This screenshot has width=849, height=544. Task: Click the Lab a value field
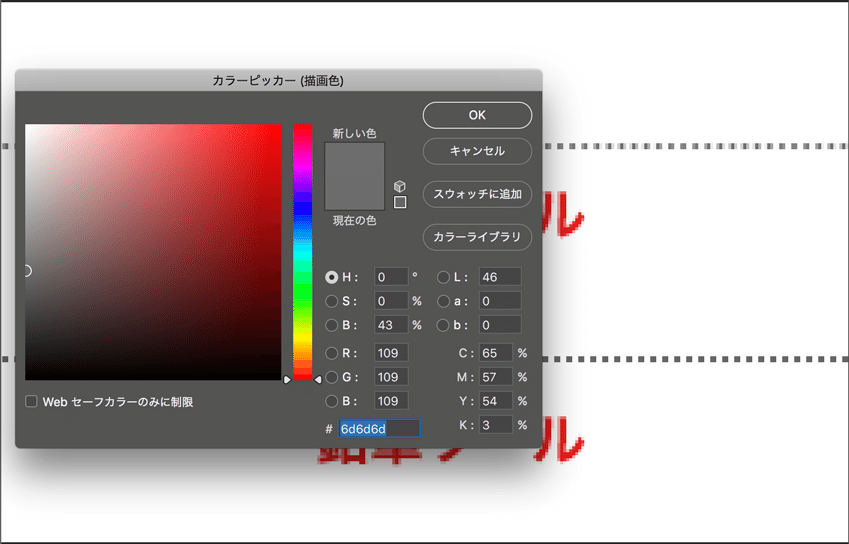pyautogui.click(x=500, y=301)
